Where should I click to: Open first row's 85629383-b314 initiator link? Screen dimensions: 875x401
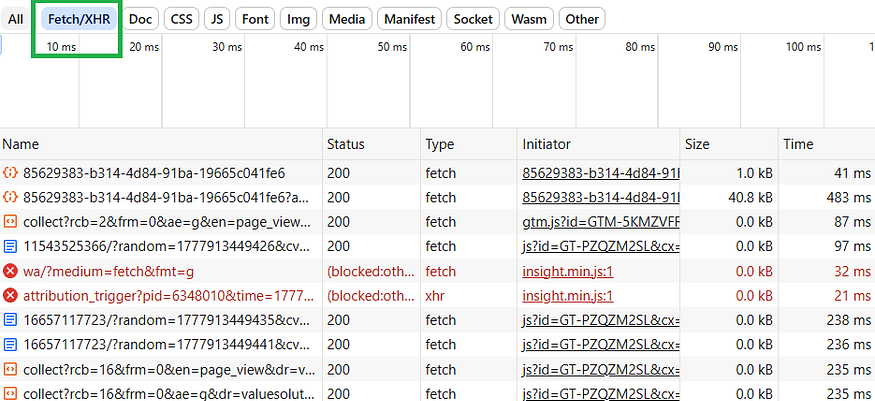pos(600,173)
